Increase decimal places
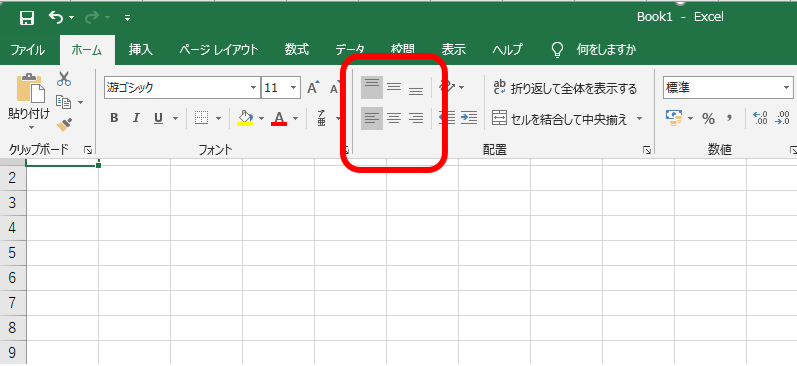This screenshot has height=366, width=797. (761, 118)
